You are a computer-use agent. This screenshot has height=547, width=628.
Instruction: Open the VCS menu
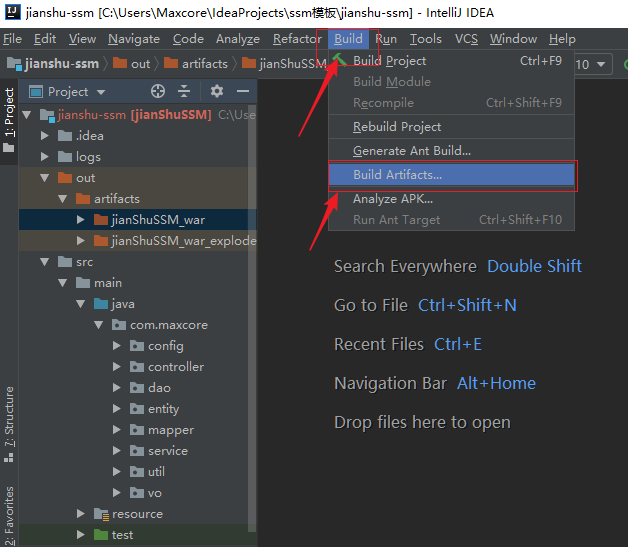[x=466, y=39]
